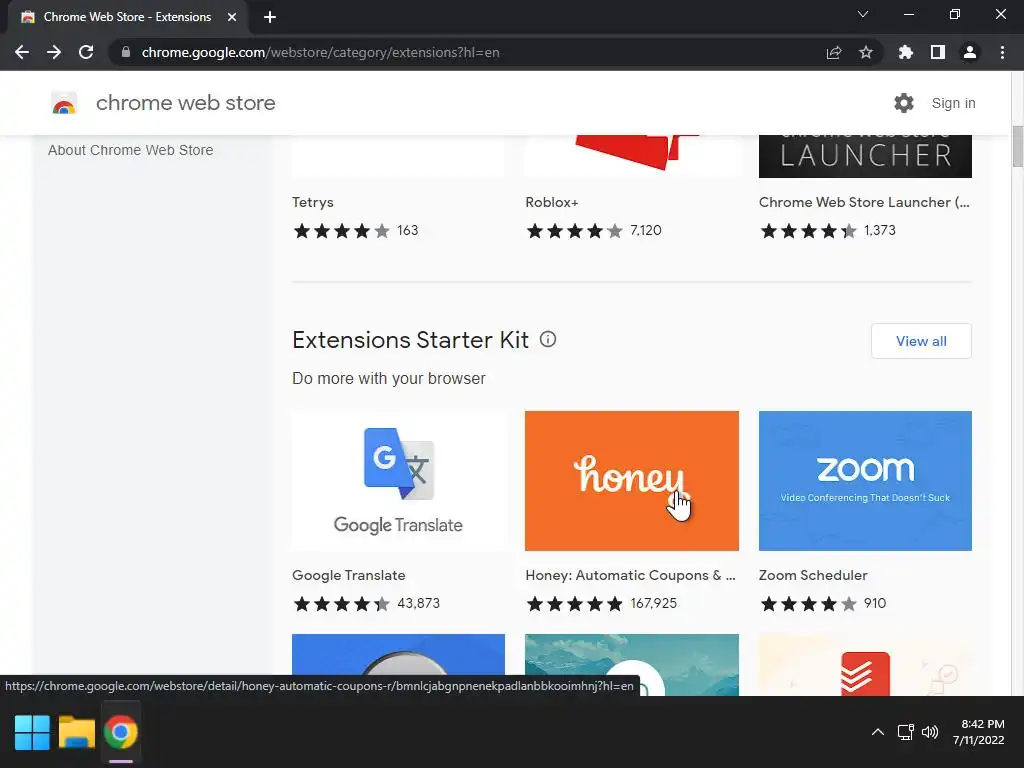
Task: Sign in to the web store
Action: 953,103
